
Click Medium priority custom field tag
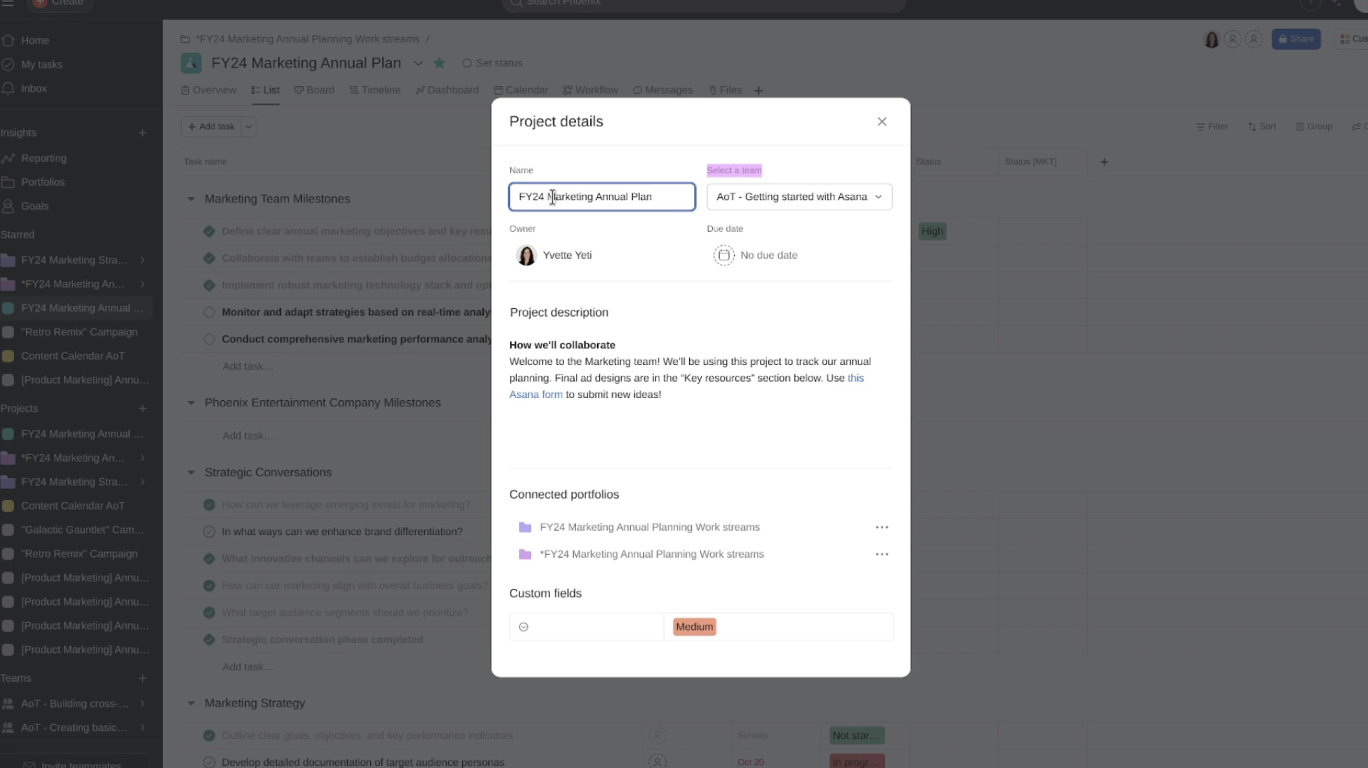[694, 627]
